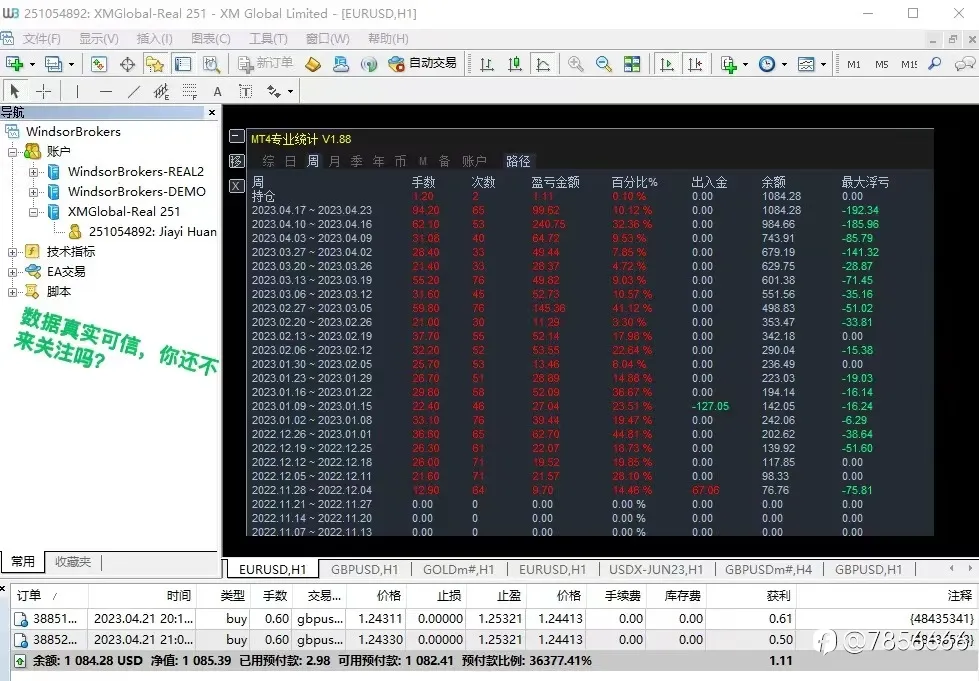Open the 收藏夹 navigator tab
Image resolution: width=979 pixels, height=681 pixels.
pyautogui.click(x=73, y=562)
